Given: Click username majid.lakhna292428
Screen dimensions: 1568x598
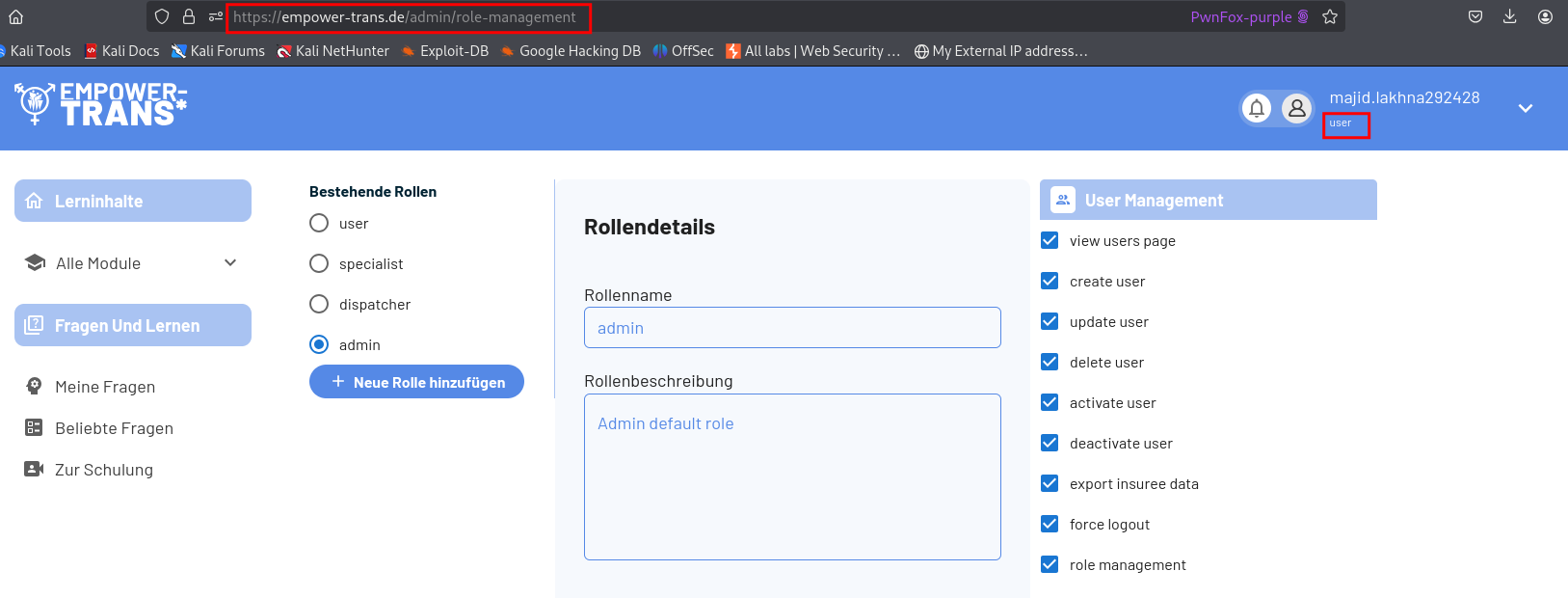Looking at the screenshot, I should (1404, 97).
